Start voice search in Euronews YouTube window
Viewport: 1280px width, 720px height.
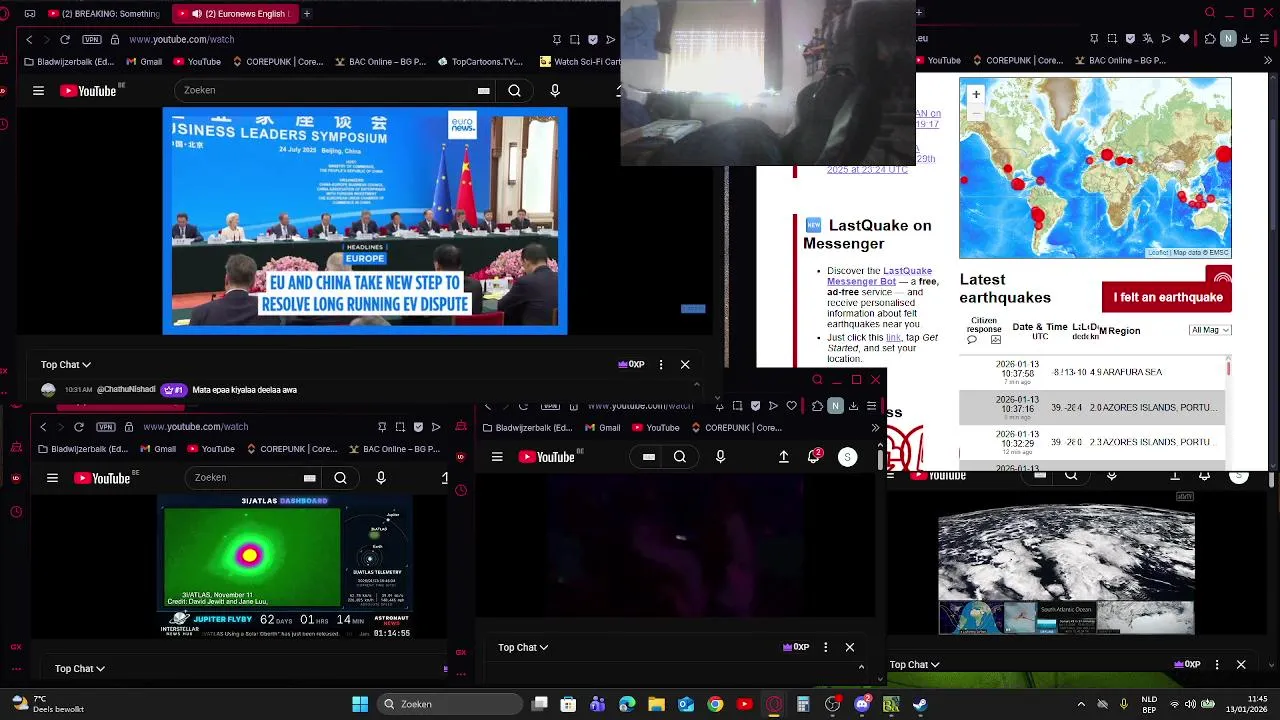click(x=555, y=90)
